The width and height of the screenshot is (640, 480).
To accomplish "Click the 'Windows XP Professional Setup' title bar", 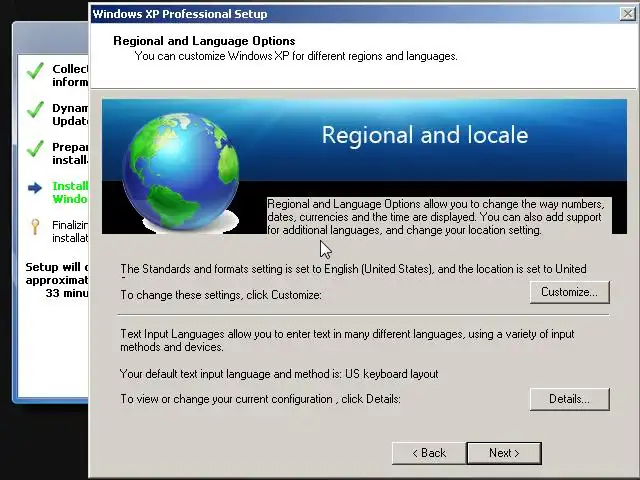I will pos(354,14).
